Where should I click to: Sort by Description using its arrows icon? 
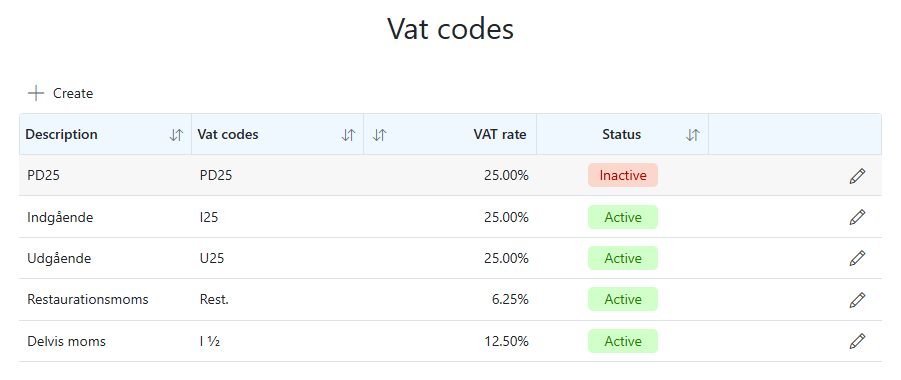pos(176,135)
